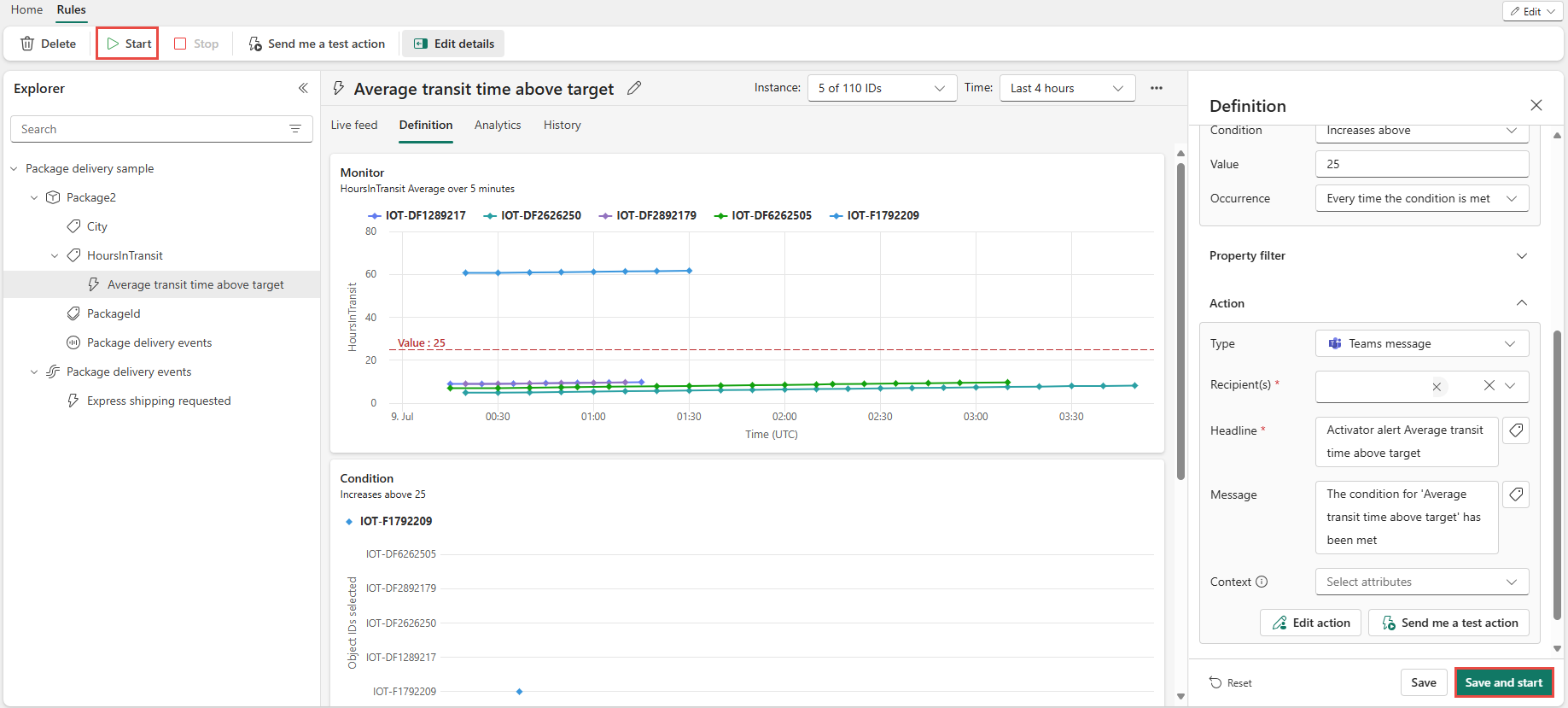Open the Occurrence dropdown
1568x708 pixels.
[1421, 198]
